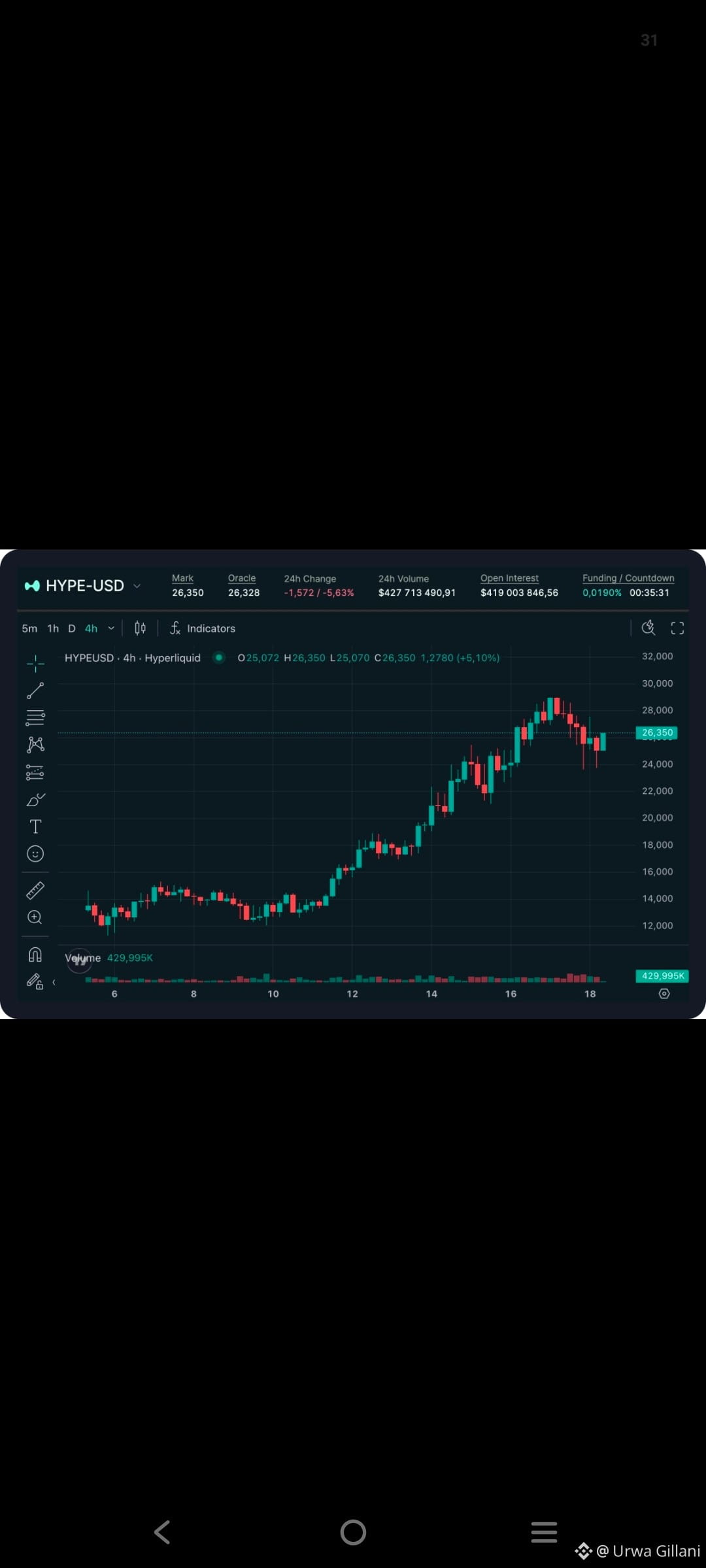Click the Funding / Countdown label
Viewport: 706px width, 1568px height.
628,578
